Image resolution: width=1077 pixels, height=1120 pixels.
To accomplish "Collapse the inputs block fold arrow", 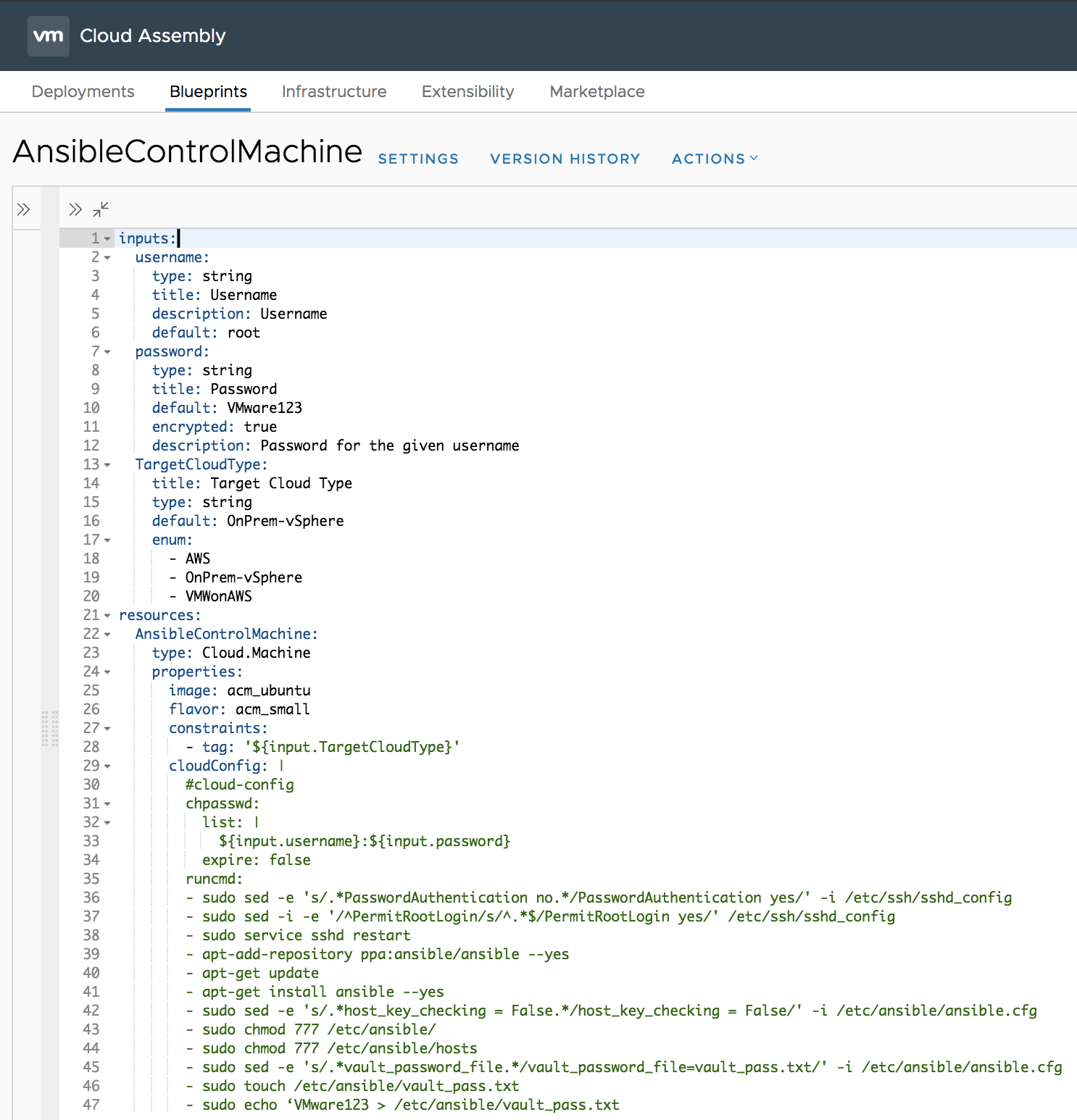I will [x=107, y=239].
